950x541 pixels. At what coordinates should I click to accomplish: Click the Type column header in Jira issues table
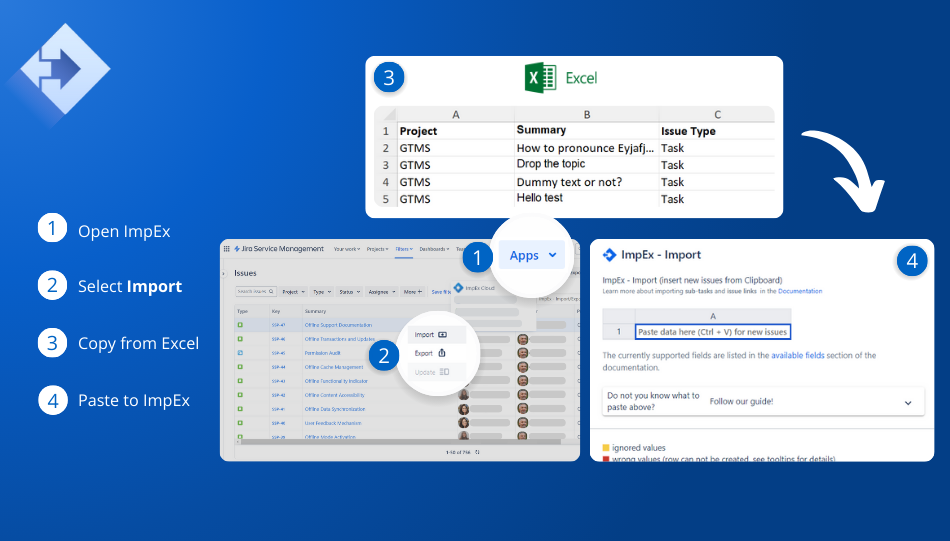[x=242, y=311]
